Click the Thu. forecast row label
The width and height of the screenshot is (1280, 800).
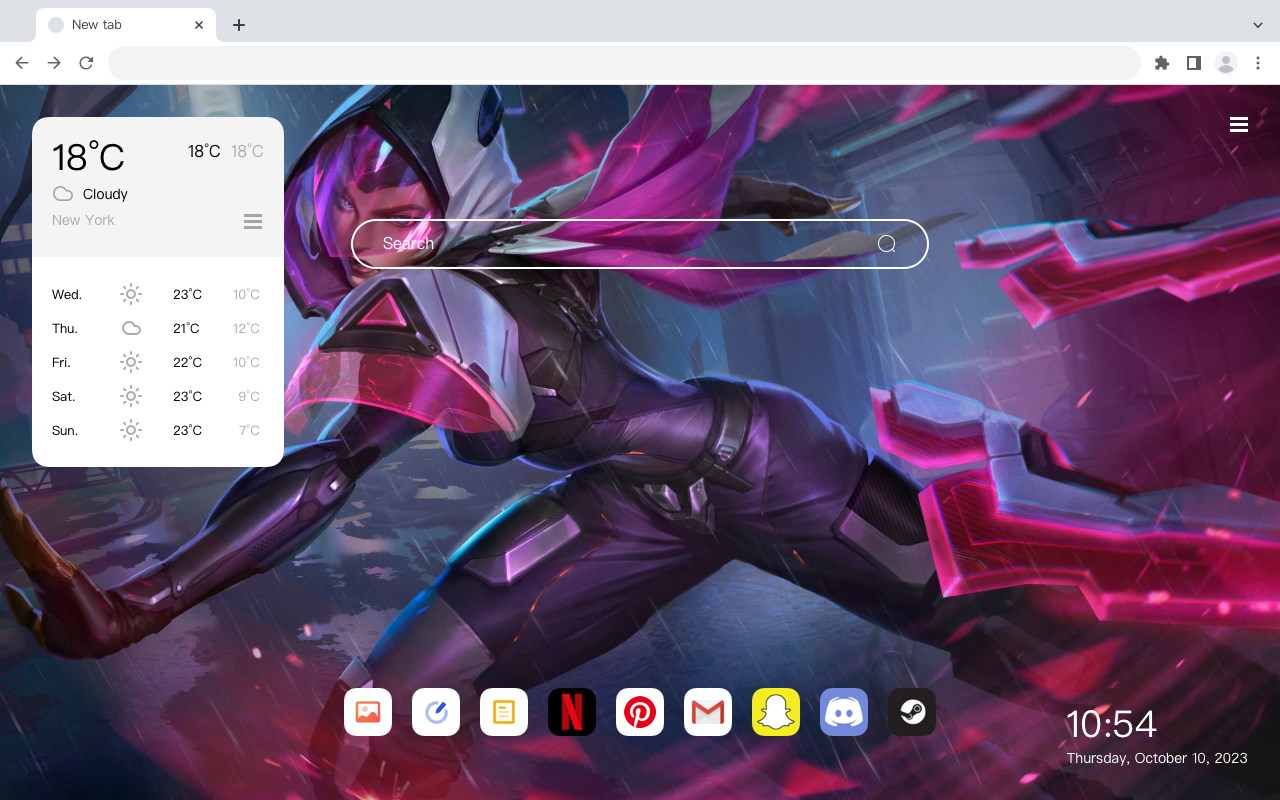pos(65,328)
